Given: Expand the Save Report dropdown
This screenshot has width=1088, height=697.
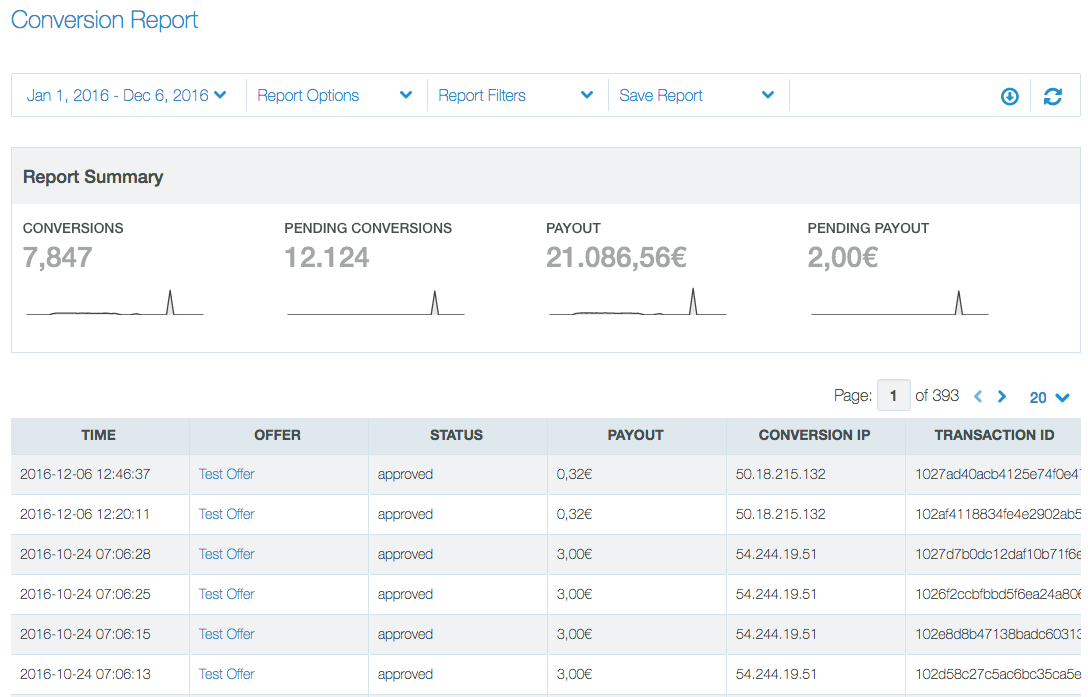Looking at the screenshot, I should click(697, 95).
